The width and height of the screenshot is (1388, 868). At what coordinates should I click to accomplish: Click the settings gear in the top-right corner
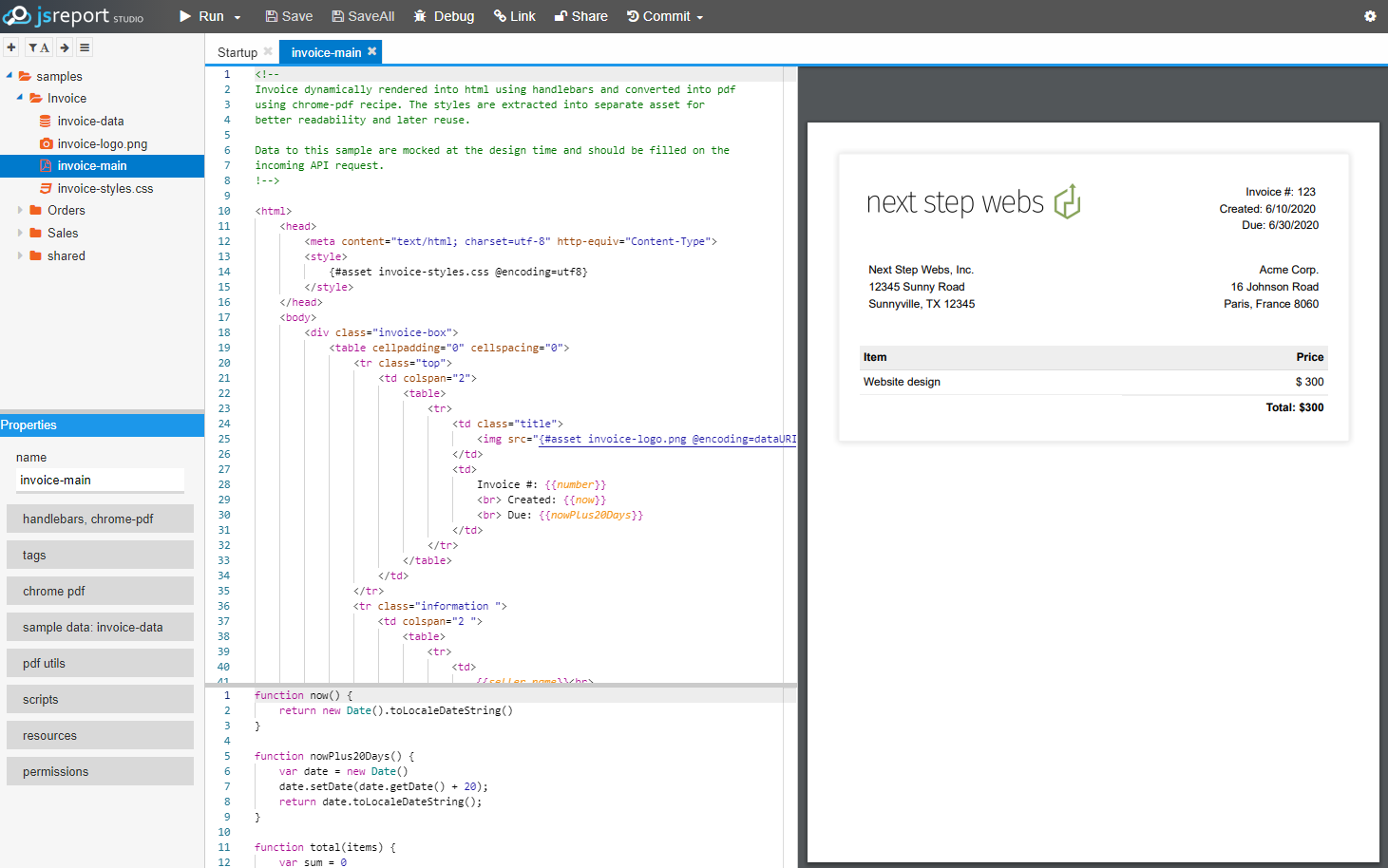point(1370,16)
